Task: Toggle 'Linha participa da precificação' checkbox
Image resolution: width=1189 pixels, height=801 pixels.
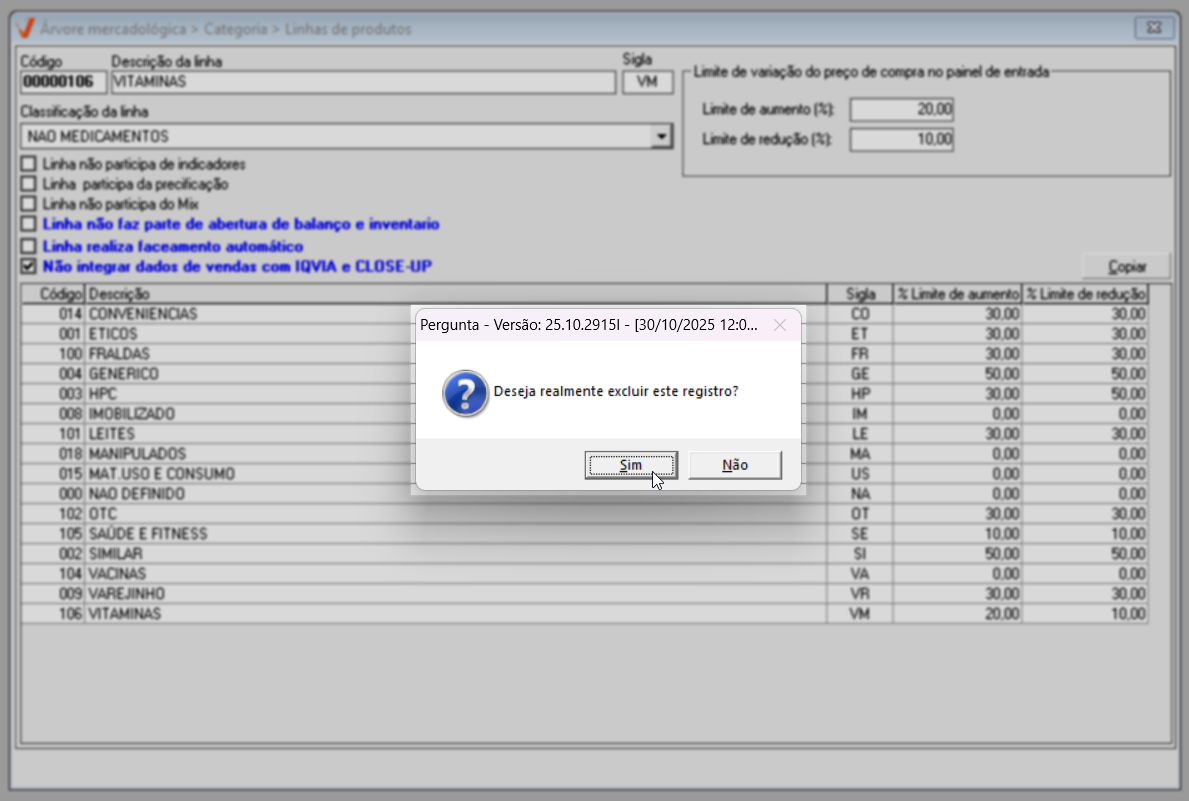Action: click(29, 184)
